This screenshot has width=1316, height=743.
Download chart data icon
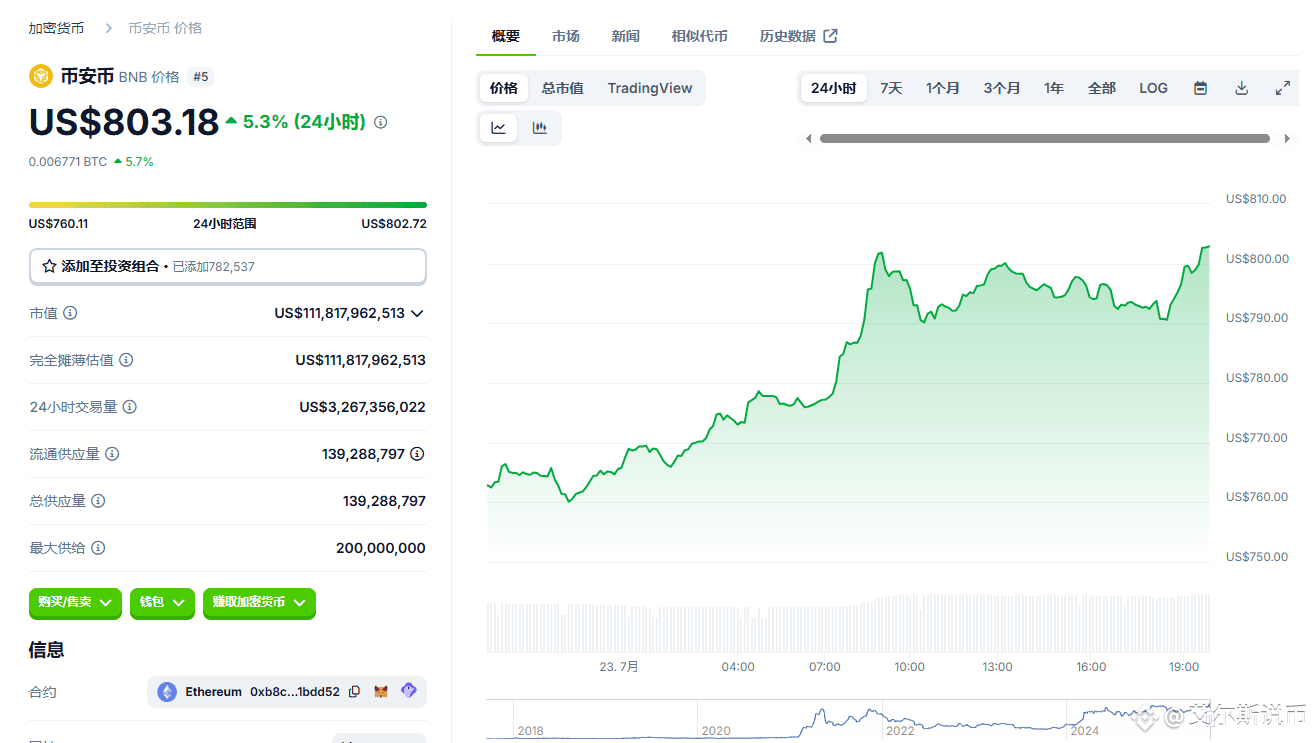1241,88
